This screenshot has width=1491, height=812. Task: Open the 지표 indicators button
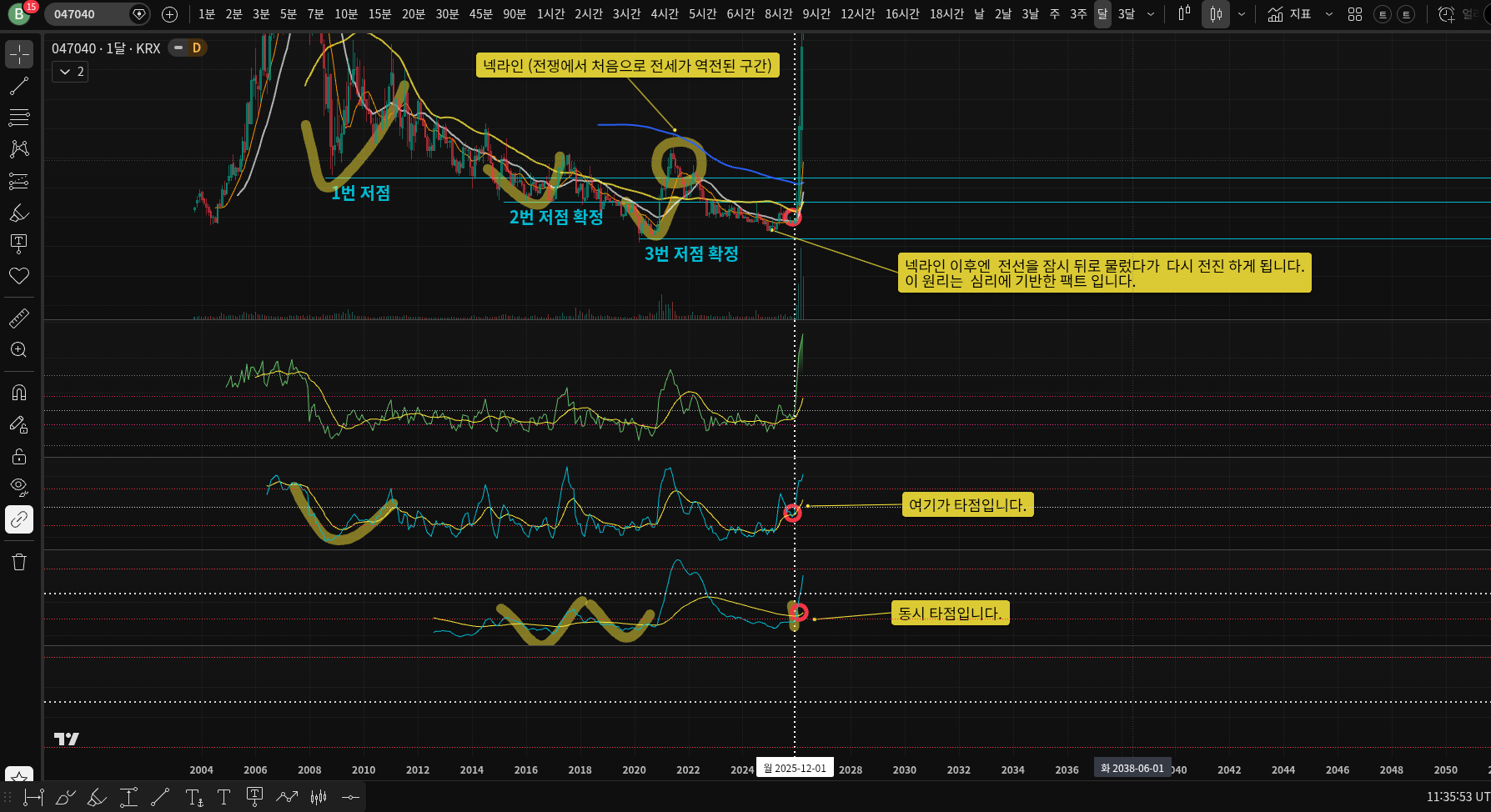(x=1290, y=14)
